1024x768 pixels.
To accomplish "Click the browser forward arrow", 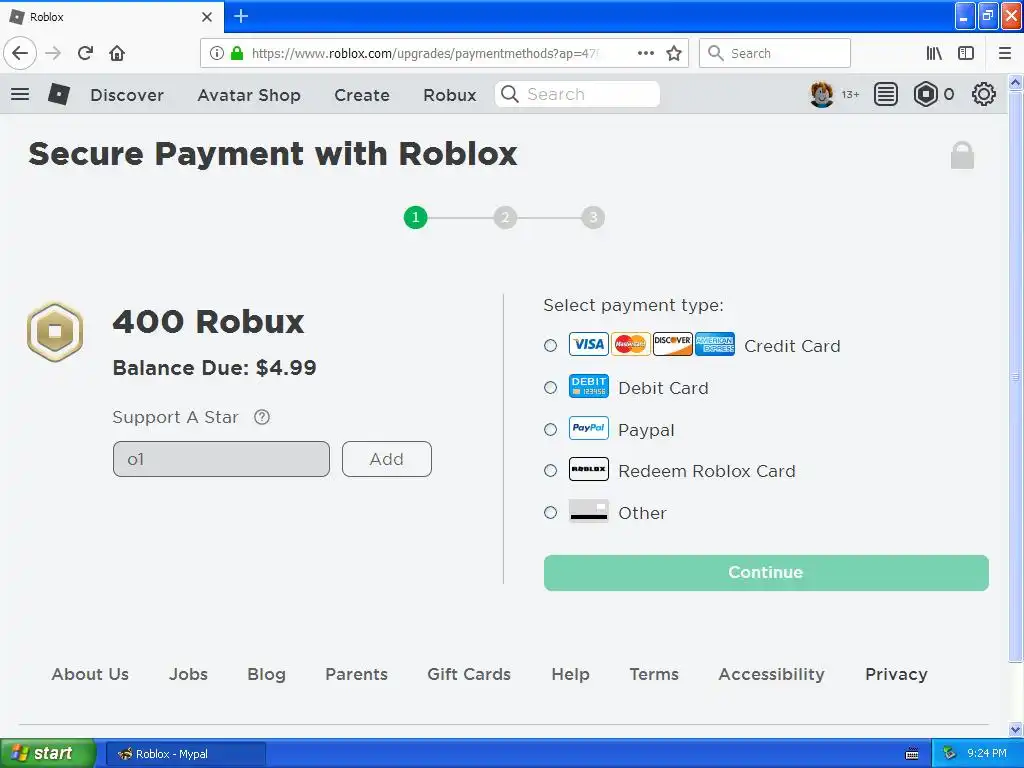I will [54, 53].
